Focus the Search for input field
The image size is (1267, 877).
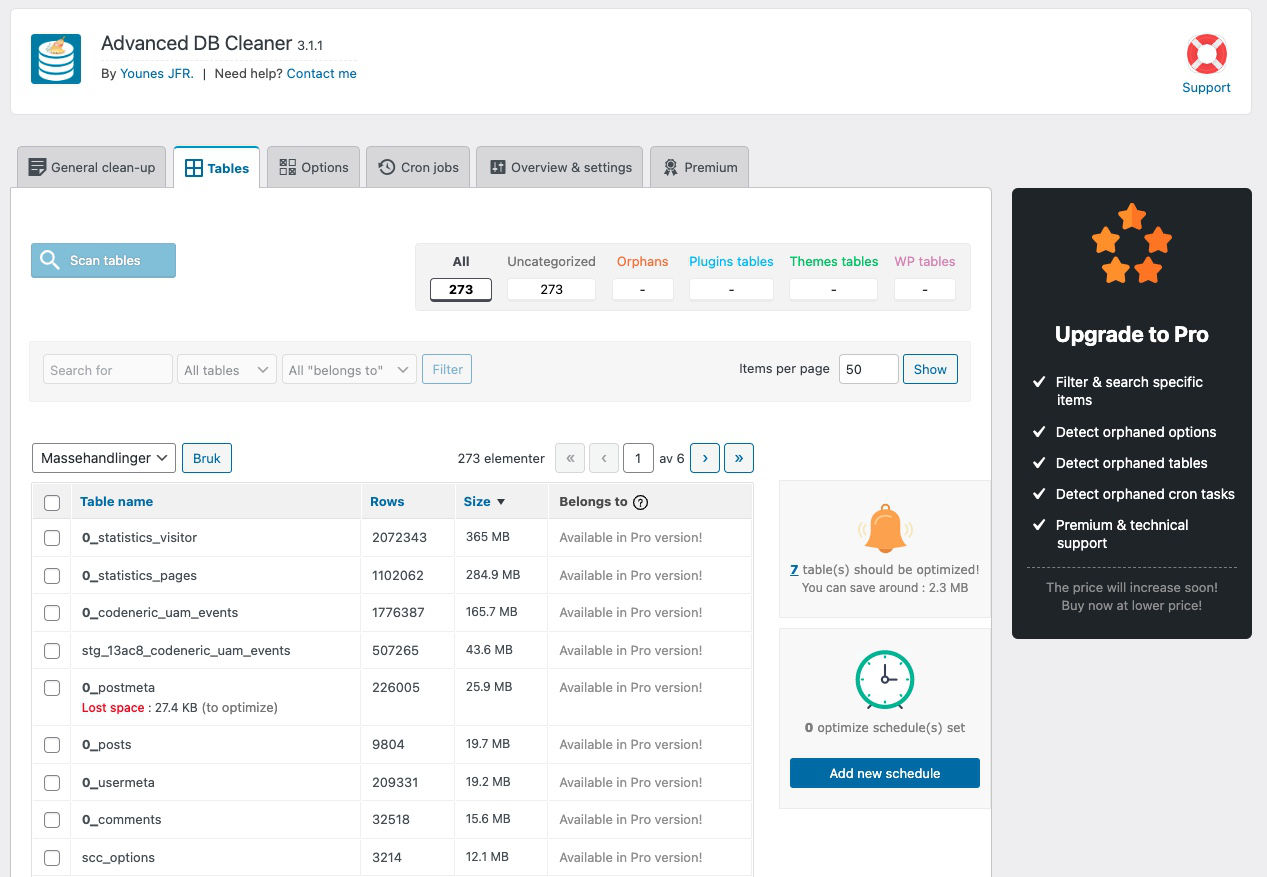pyautogui.click(x=108, y=370)
